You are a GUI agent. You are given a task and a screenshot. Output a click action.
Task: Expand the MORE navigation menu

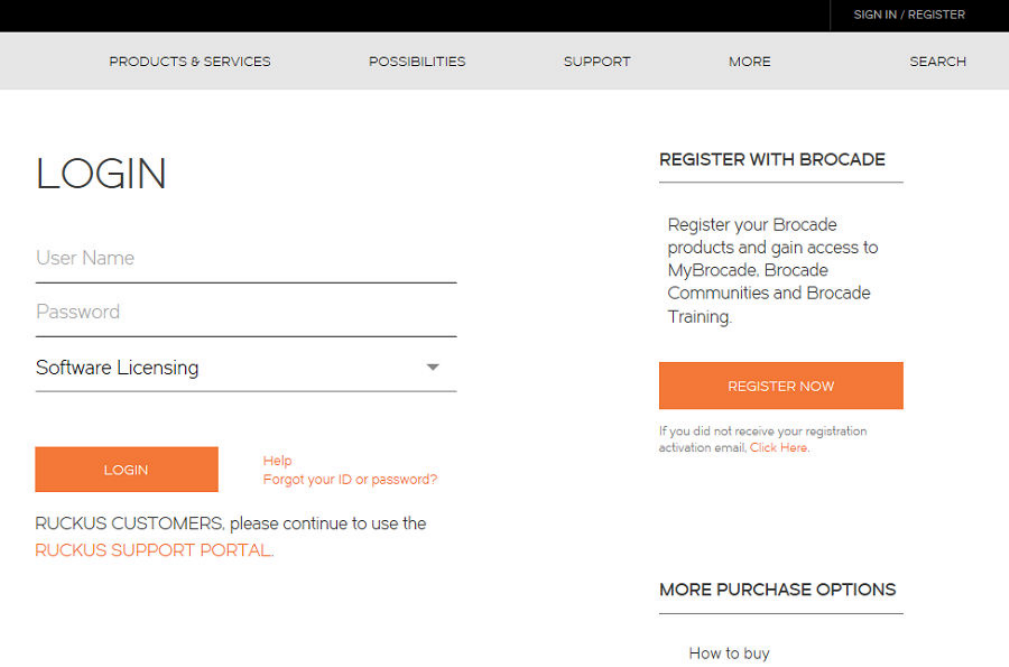coord(749,61)
